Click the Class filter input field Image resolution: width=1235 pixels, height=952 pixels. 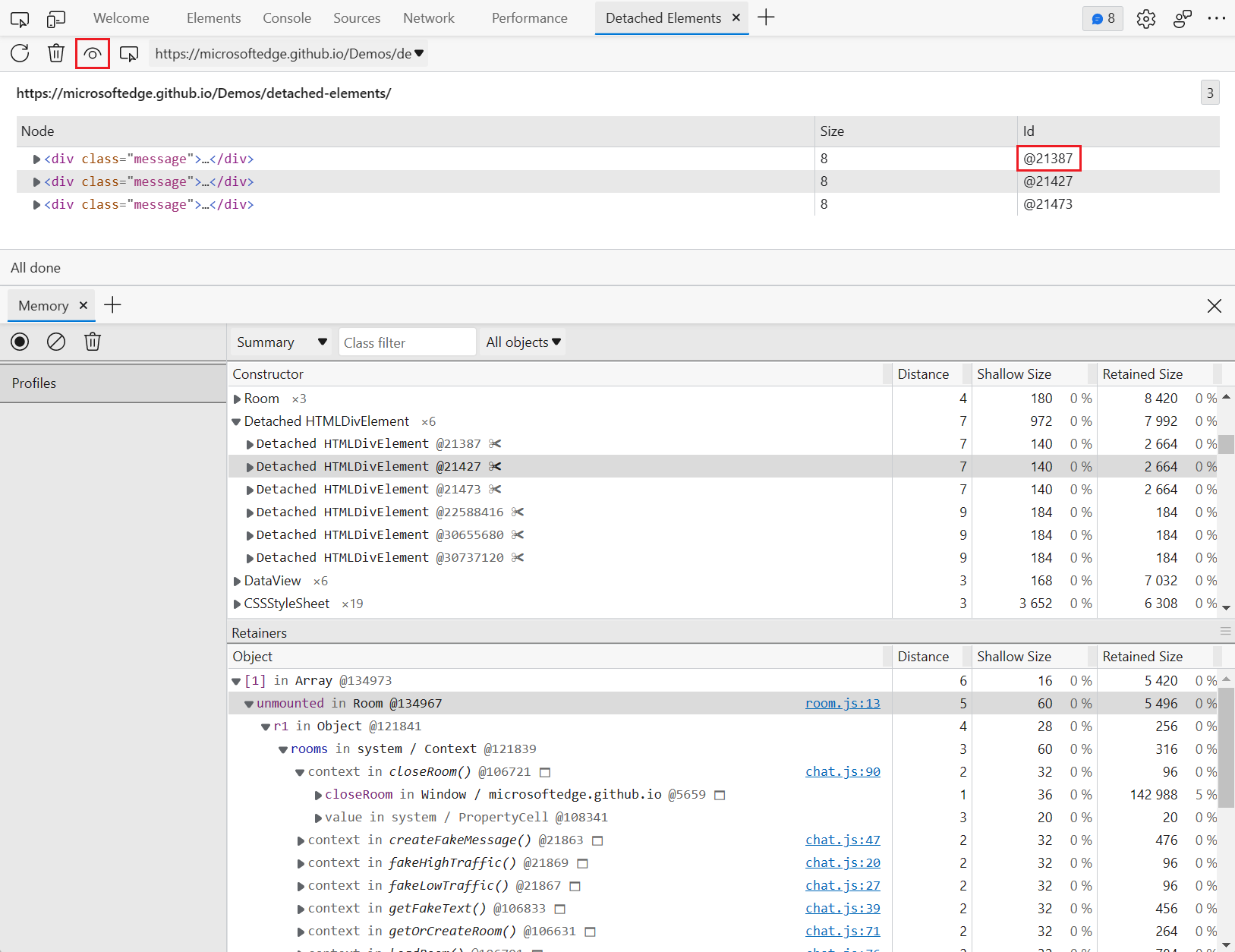[408, 342]
